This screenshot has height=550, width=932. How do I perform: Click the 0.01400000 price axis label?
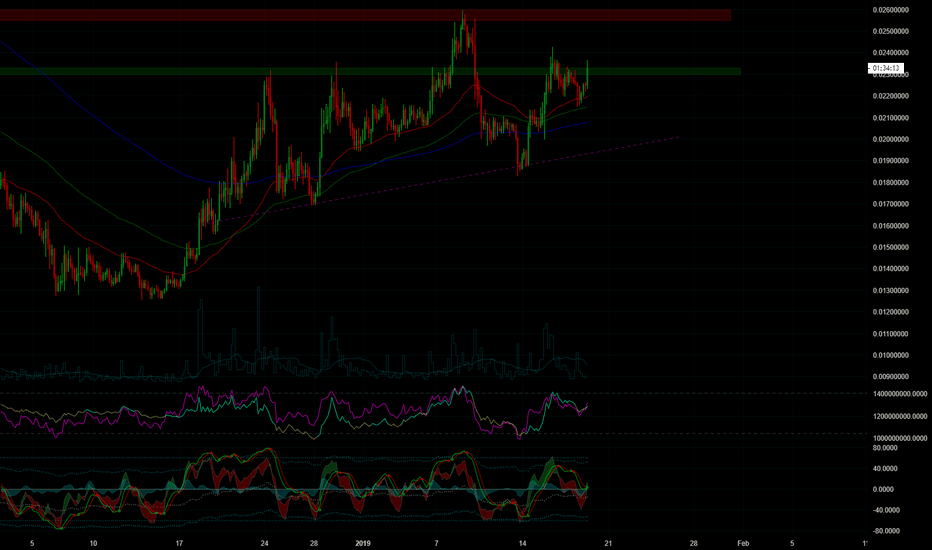(890, 269)
